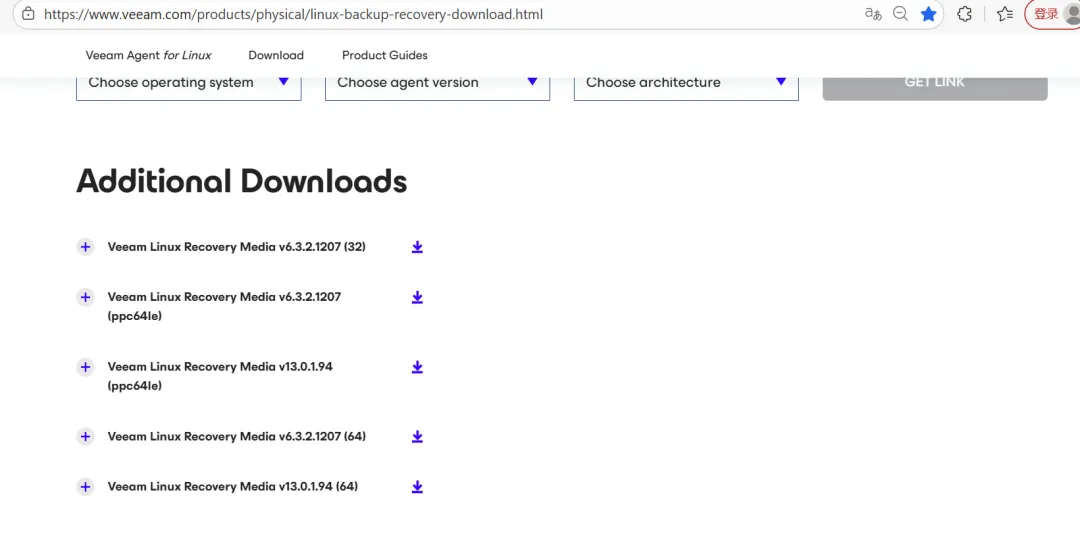Go to the Download navigation item

tap(276, 55)
